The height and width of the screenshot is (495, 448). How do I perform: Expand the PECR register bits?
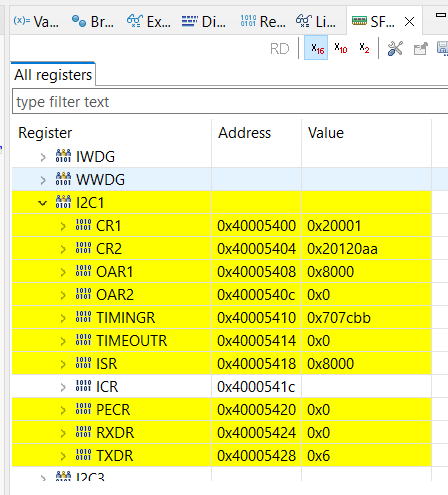[x=63, y=410]
